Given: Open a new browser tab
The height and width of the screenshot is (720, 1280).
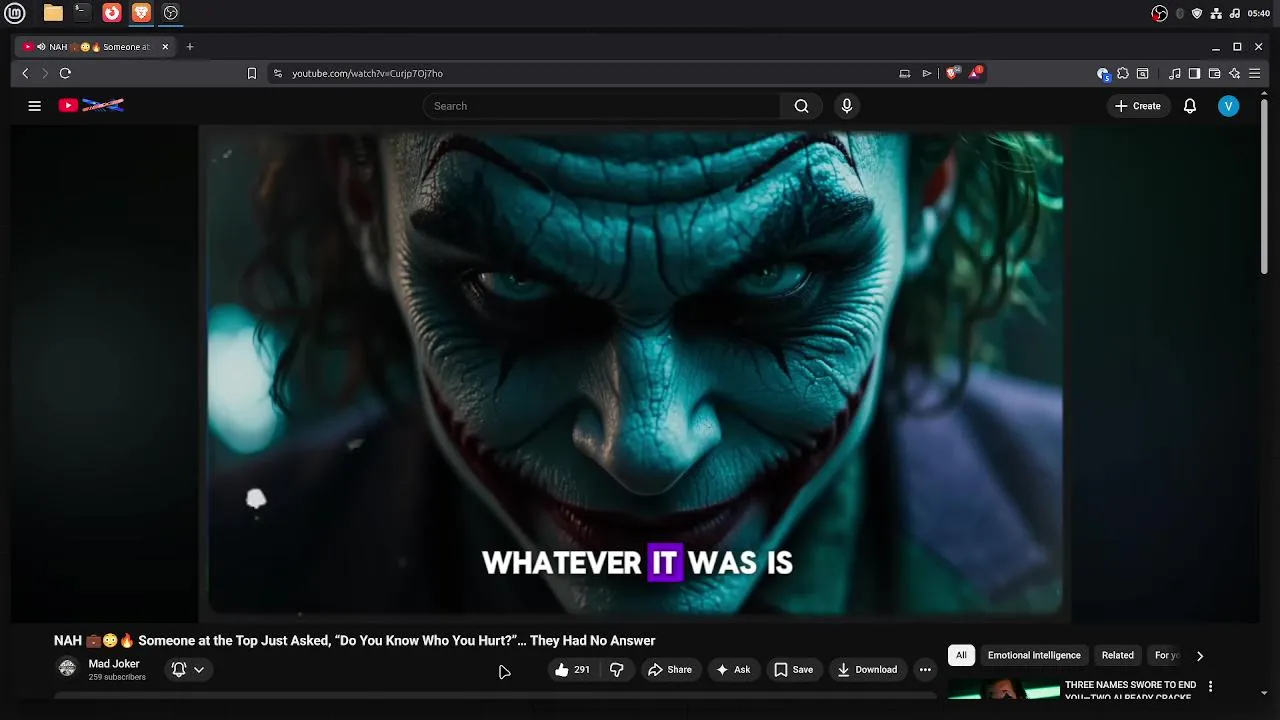Looking at the screenshot, I should [x=190, y=47].
